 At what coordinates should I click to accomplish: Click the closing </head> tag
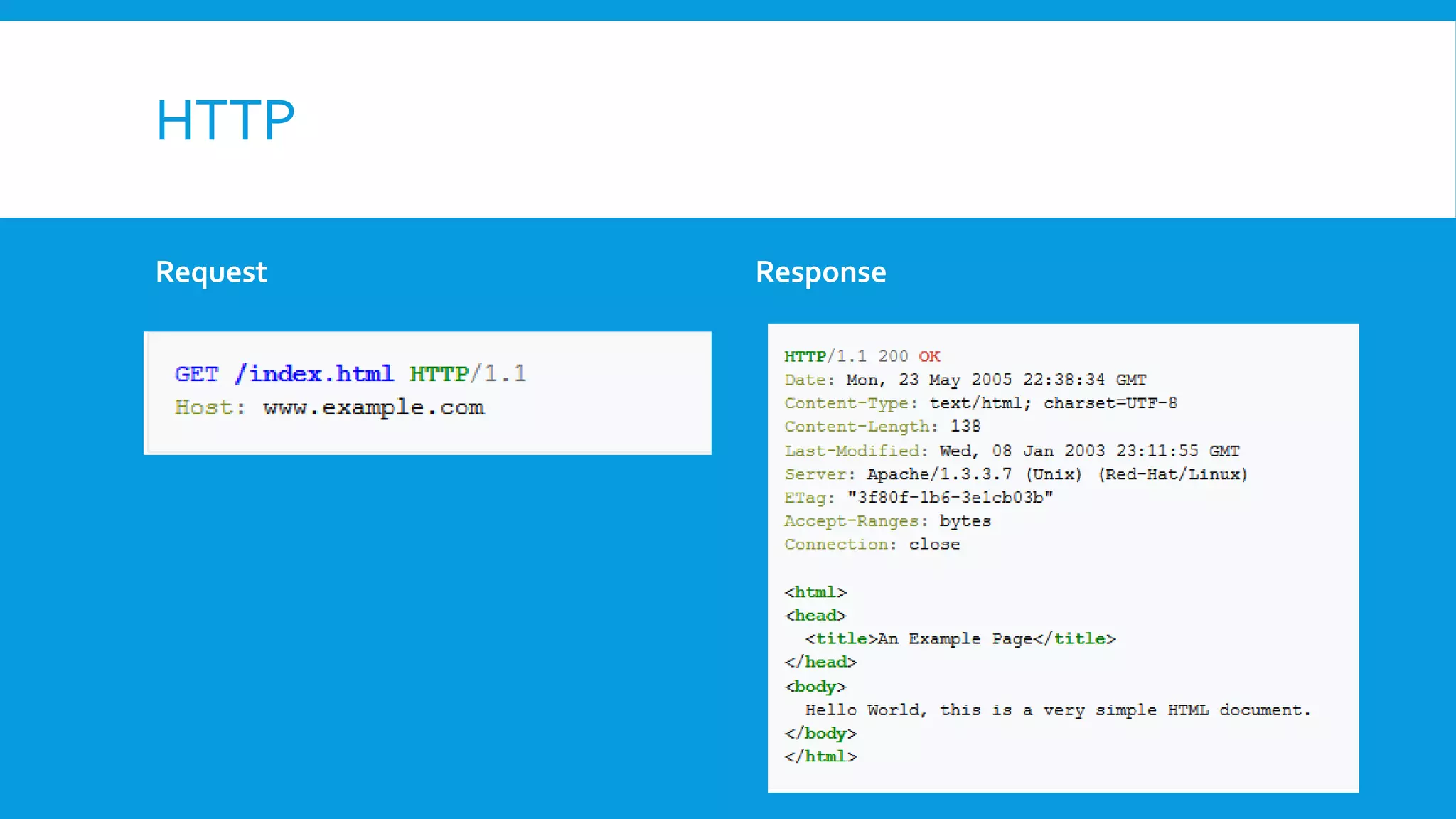point(820,663)
